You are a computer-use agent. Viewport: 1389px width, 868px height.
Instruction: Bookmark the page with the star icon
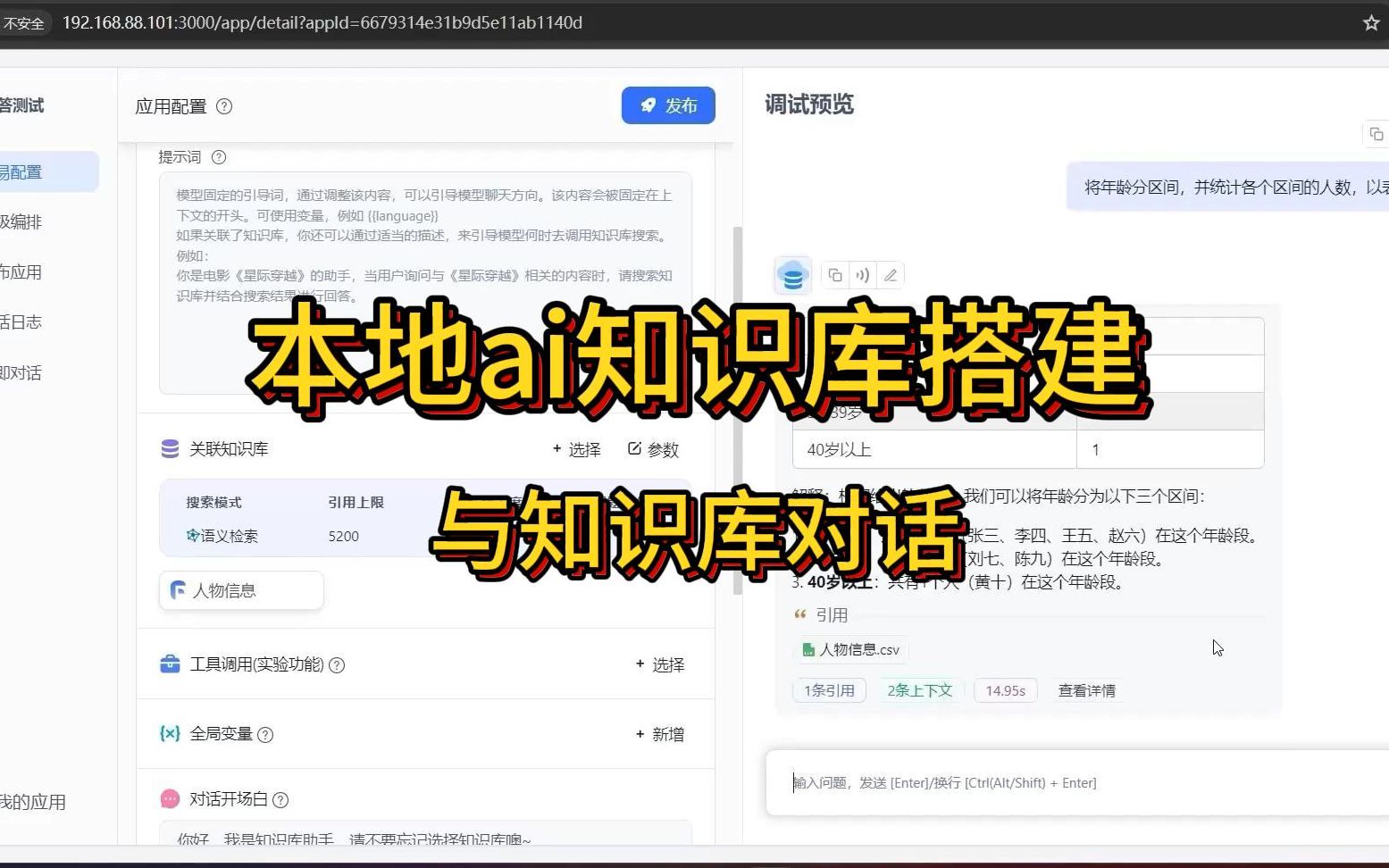pyautogui.click(x=1371, y=23)
